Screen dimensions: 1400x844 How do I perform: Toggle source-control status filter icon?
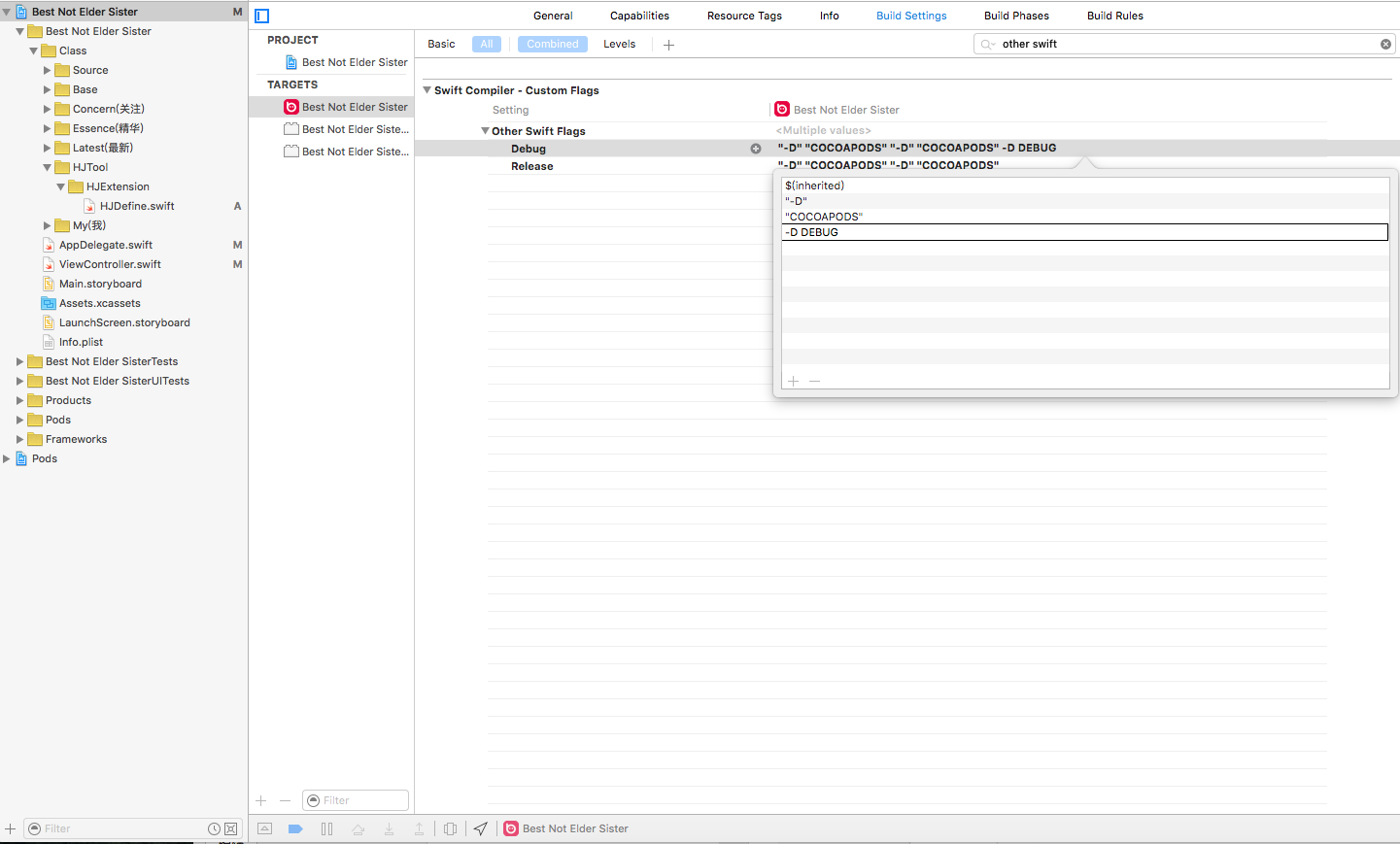coord(230,828)
